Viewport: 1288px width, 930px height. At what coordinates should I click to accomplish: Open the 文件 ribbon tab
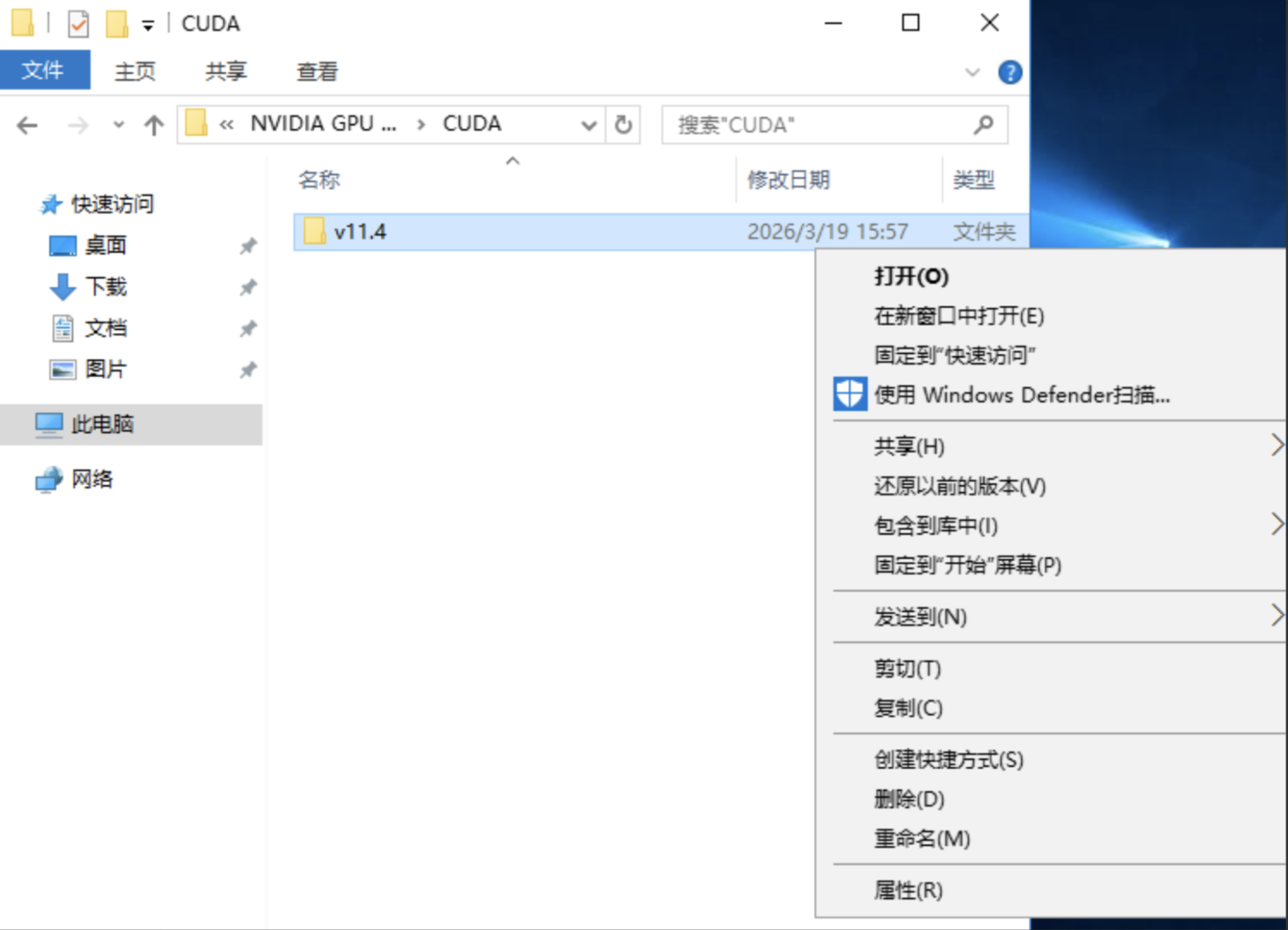pos(43,70)
